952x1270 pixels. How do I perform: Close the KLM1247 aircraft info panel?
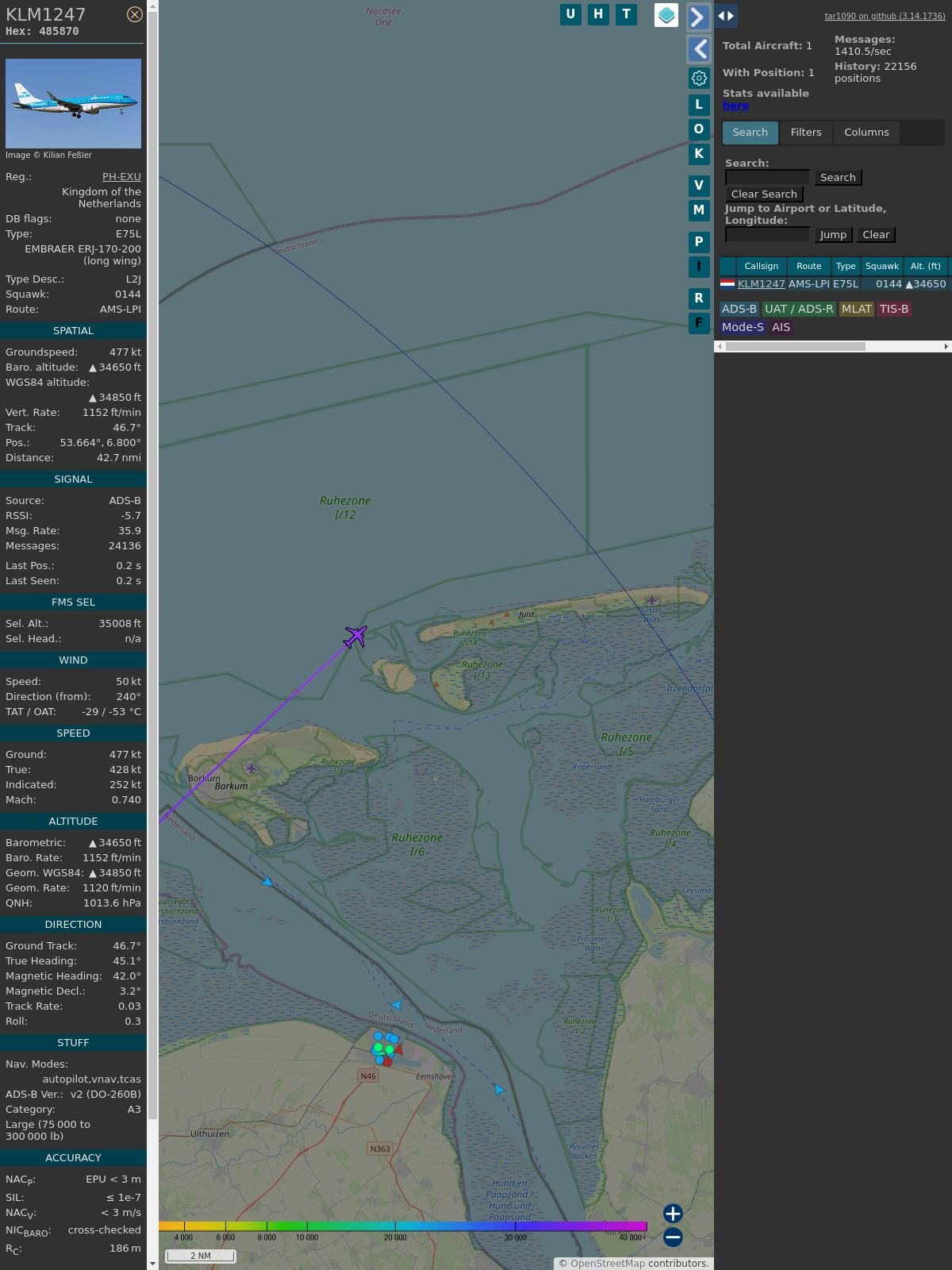click(x=135, y=14)
